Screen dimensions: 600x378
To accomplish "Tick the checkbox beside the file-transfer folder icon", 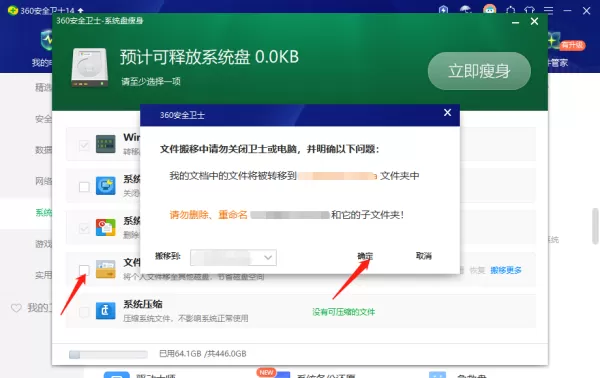I will pos(84,270).
